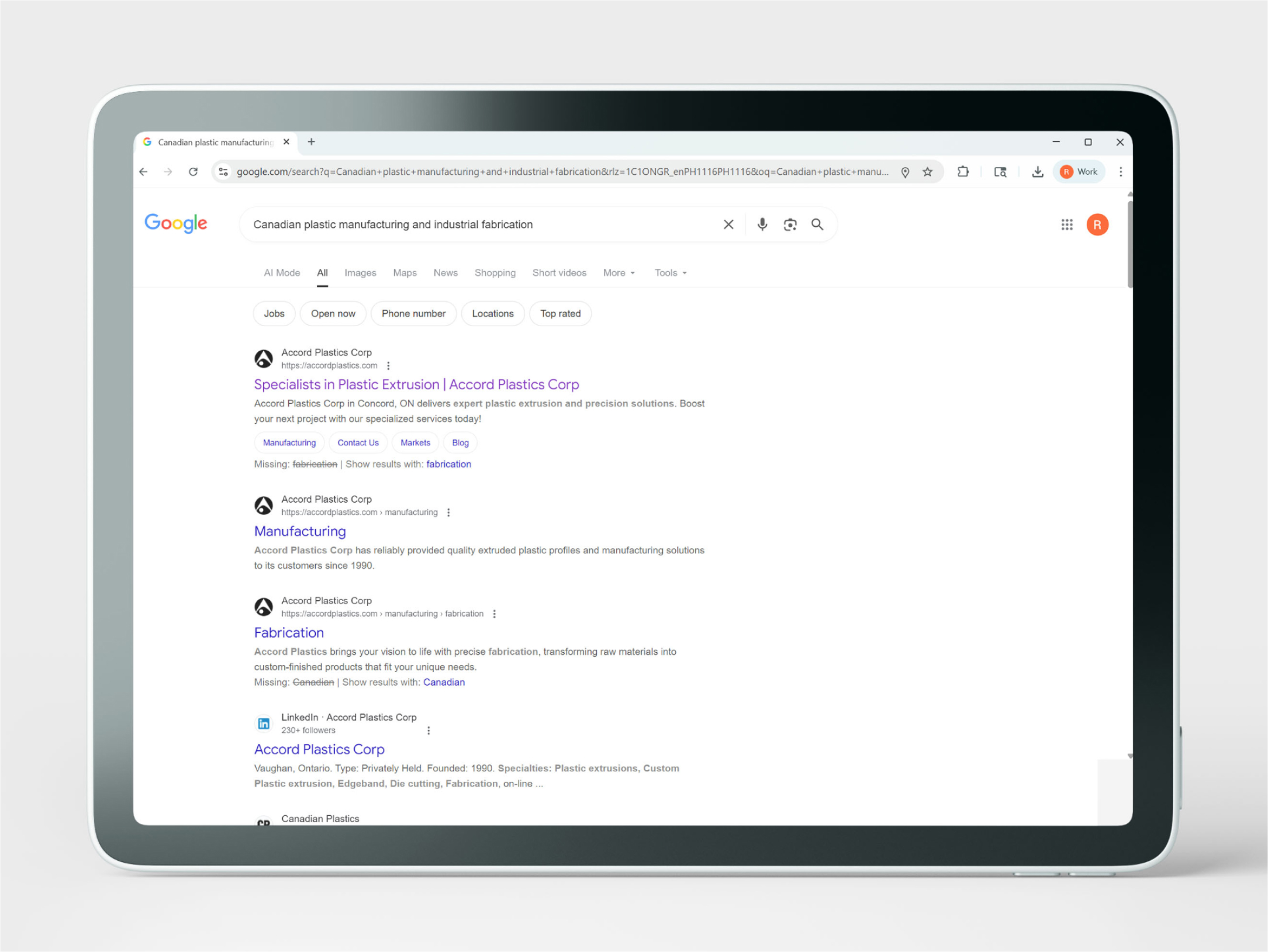This screenshot has height=952, width=1268.
Task: Open options for LinkedIn result
Action: pos(429,731)
